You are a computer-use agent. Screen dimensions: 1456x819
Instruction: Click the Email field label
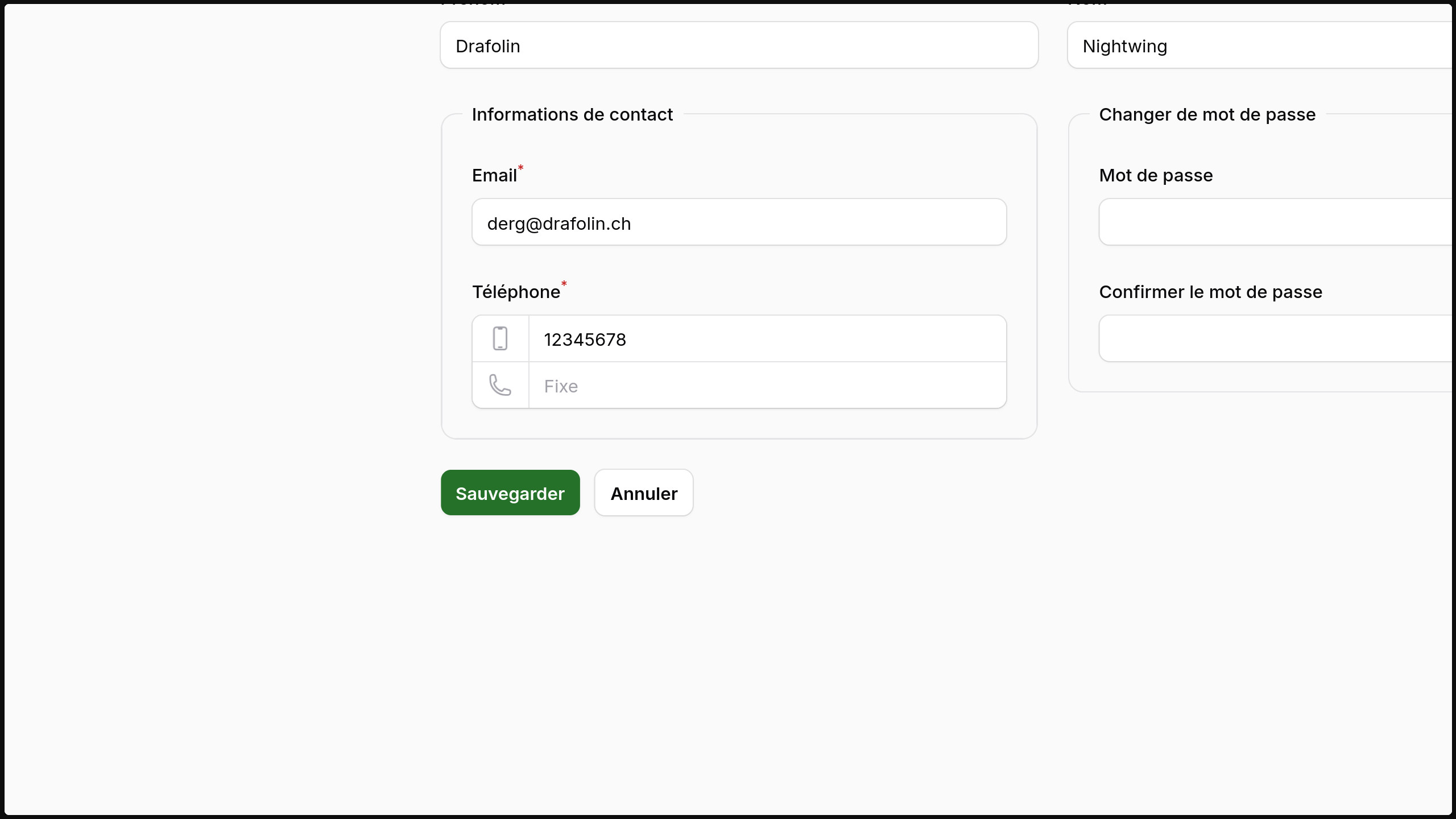(494, 176)
